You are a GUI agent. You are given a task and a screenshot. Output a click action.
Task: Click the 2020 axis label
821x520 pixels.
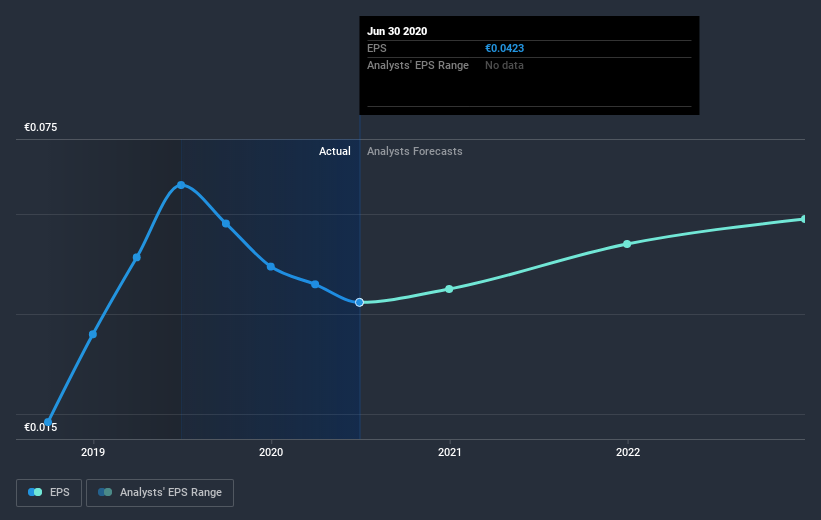click(x=271, y=452)
